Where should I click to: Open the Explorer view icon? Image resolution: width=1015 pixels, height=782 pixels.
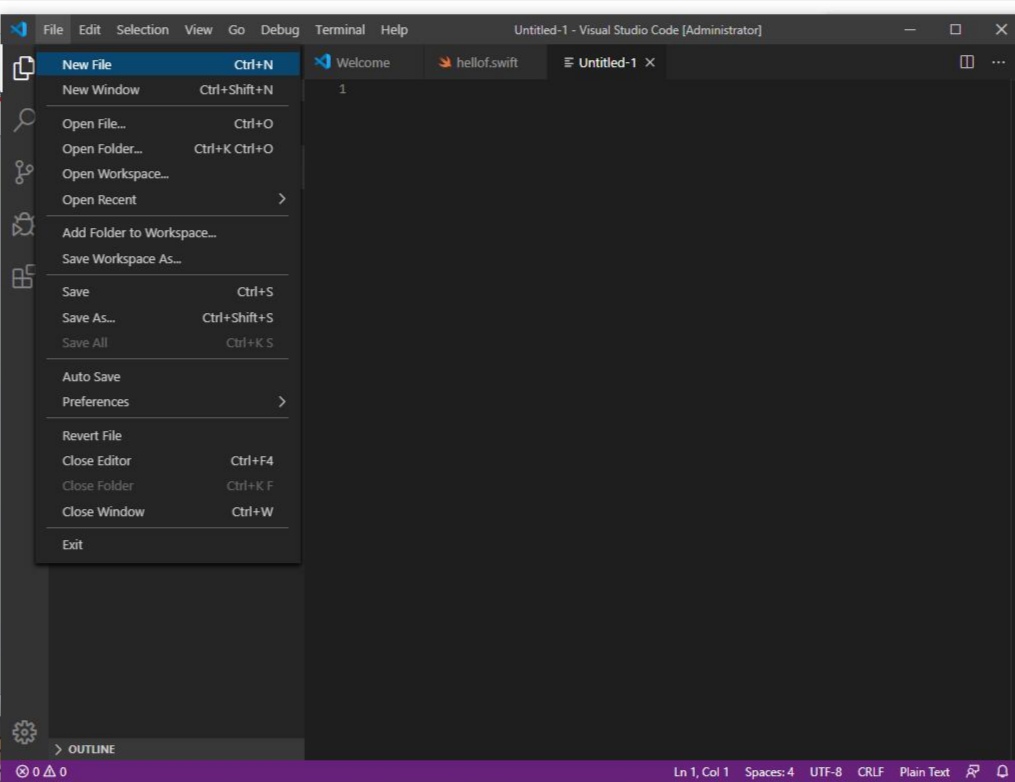(x=23, y=68)
